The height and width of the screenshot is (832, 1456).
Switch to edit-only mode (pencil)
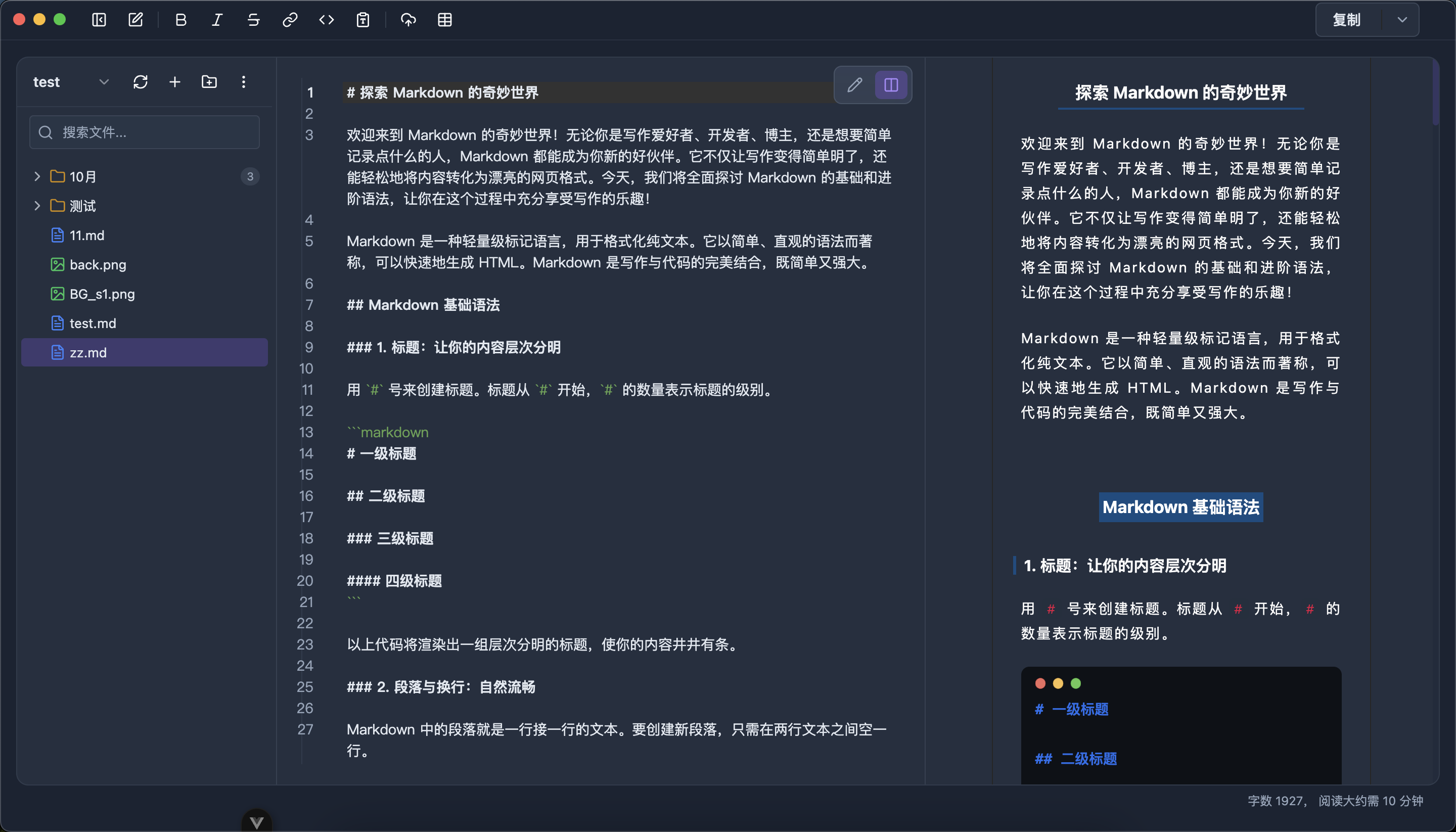854,85
